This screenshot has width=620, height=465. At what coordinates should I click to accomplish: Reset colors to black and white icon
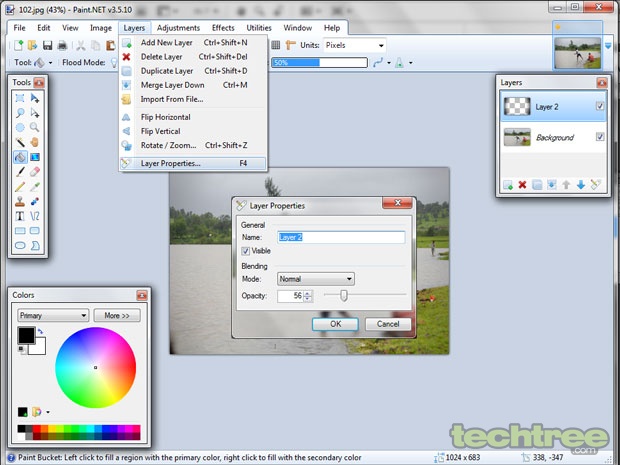[21, 350]
